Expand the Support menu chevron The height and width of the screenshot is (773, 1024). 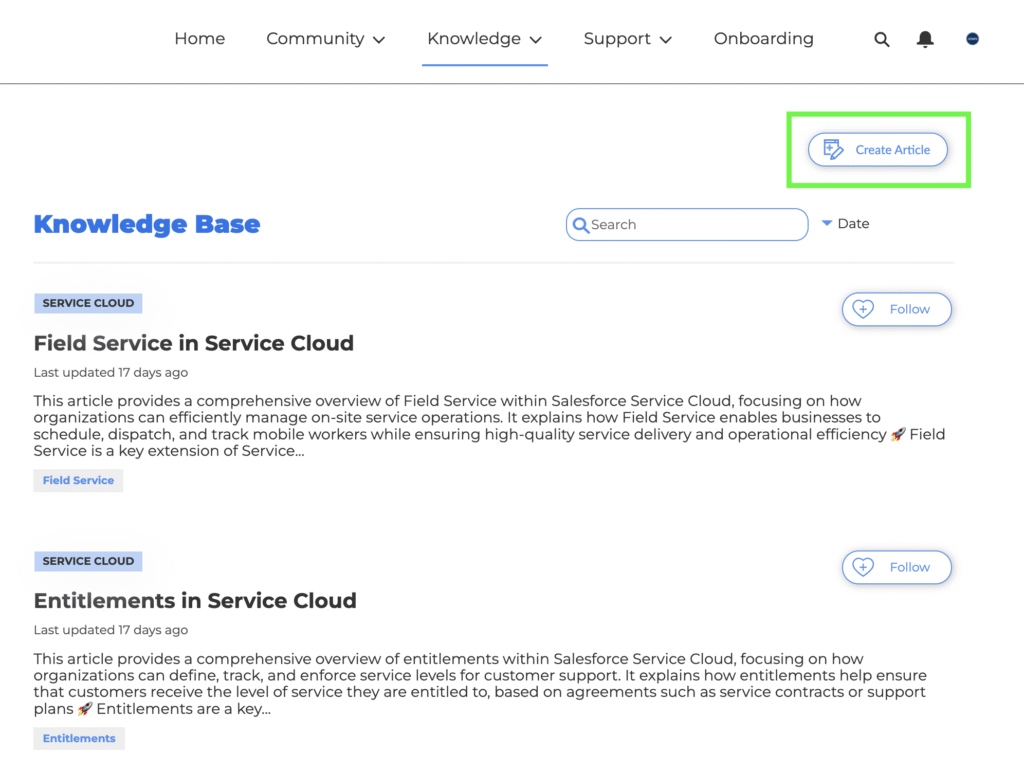[x=665, y=40]
